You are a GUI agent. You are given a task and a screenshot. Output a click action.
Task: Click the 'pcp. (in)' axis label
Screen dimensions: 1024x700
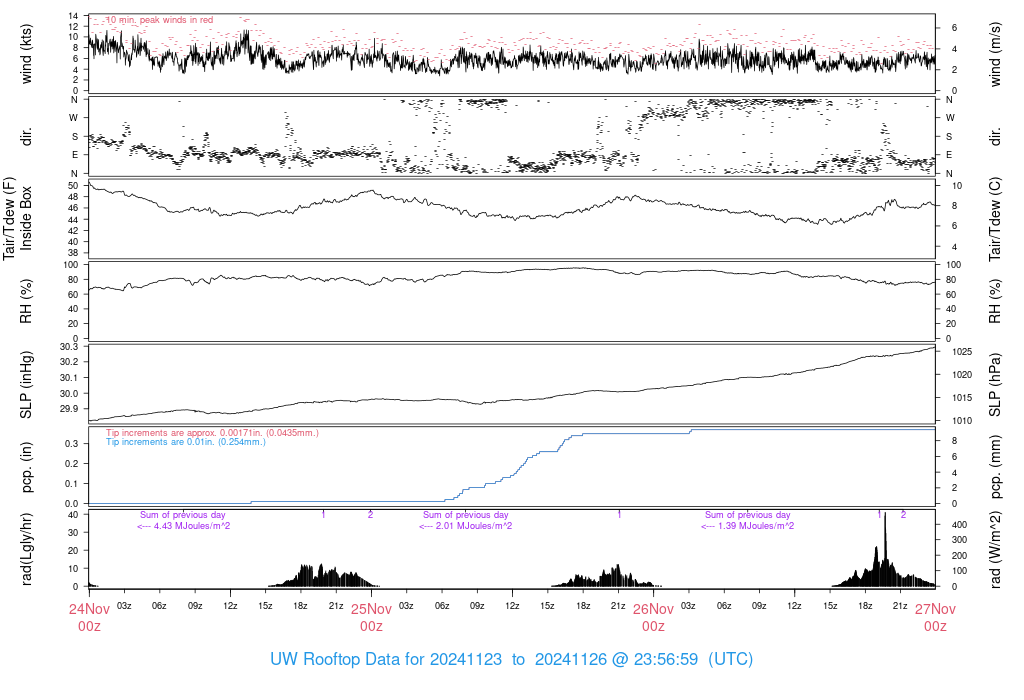click(x=26, y=466)
